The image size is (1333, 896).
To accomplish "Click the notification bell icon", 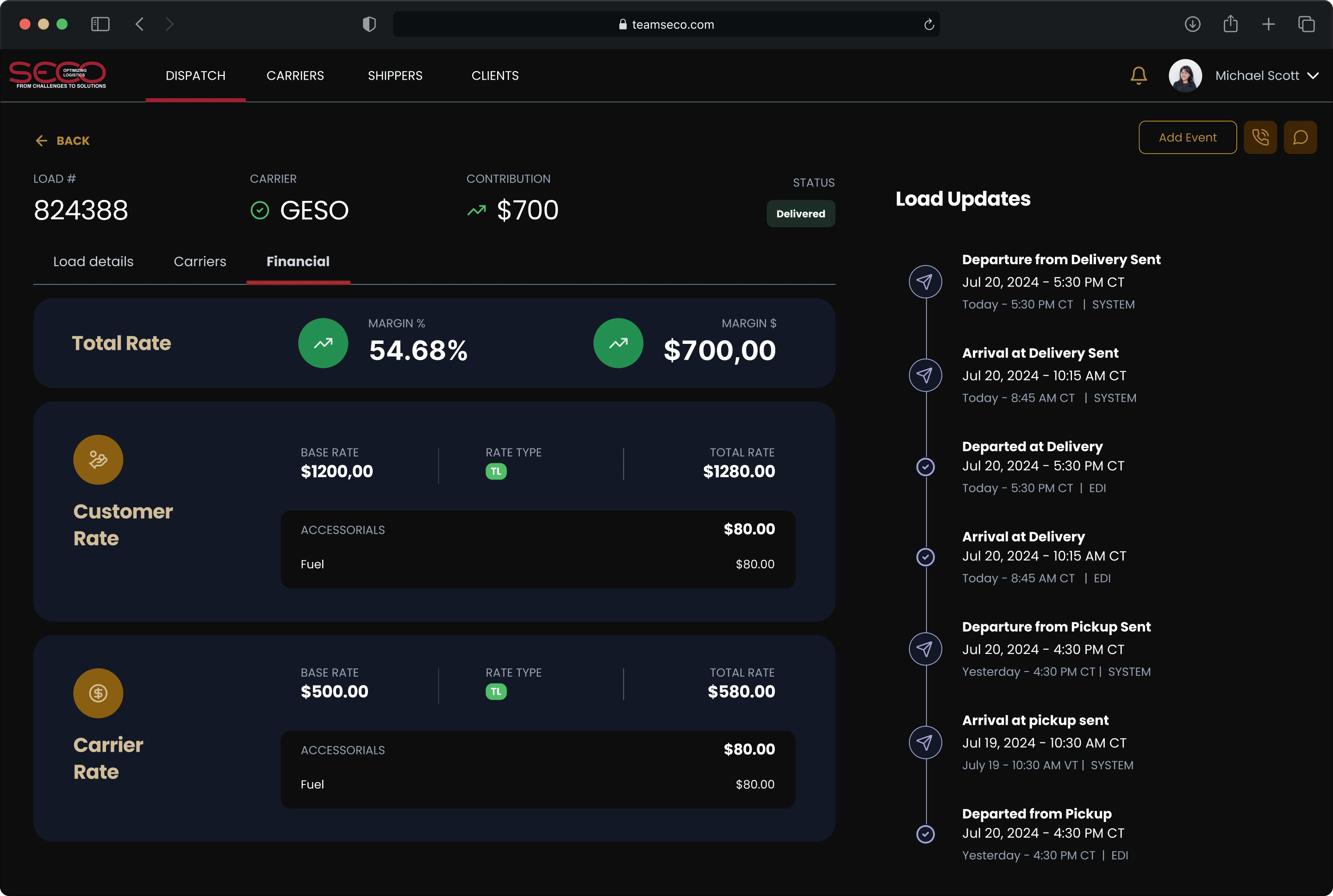I will click(1138, 75).
